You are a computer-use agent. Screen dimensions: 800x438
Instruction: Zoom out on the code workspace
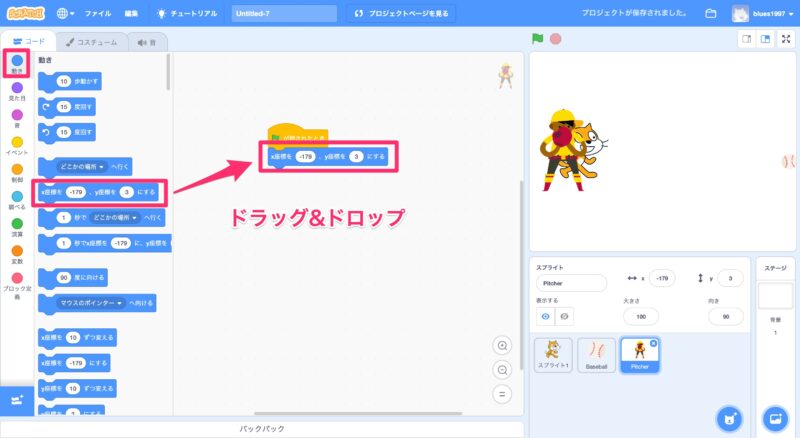(x=503, y=369)
